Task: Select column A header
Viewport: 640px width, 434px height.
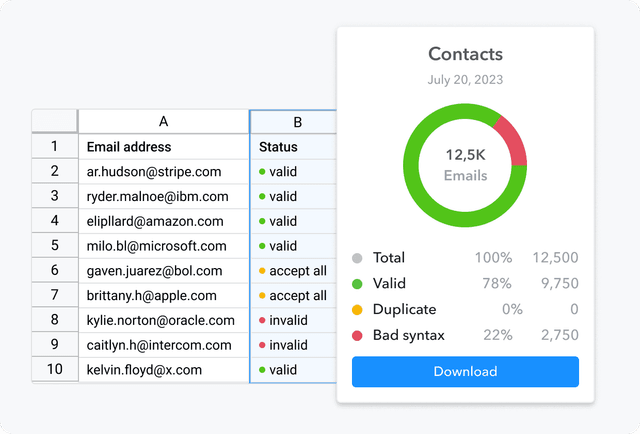Action: tap(164, 121)
